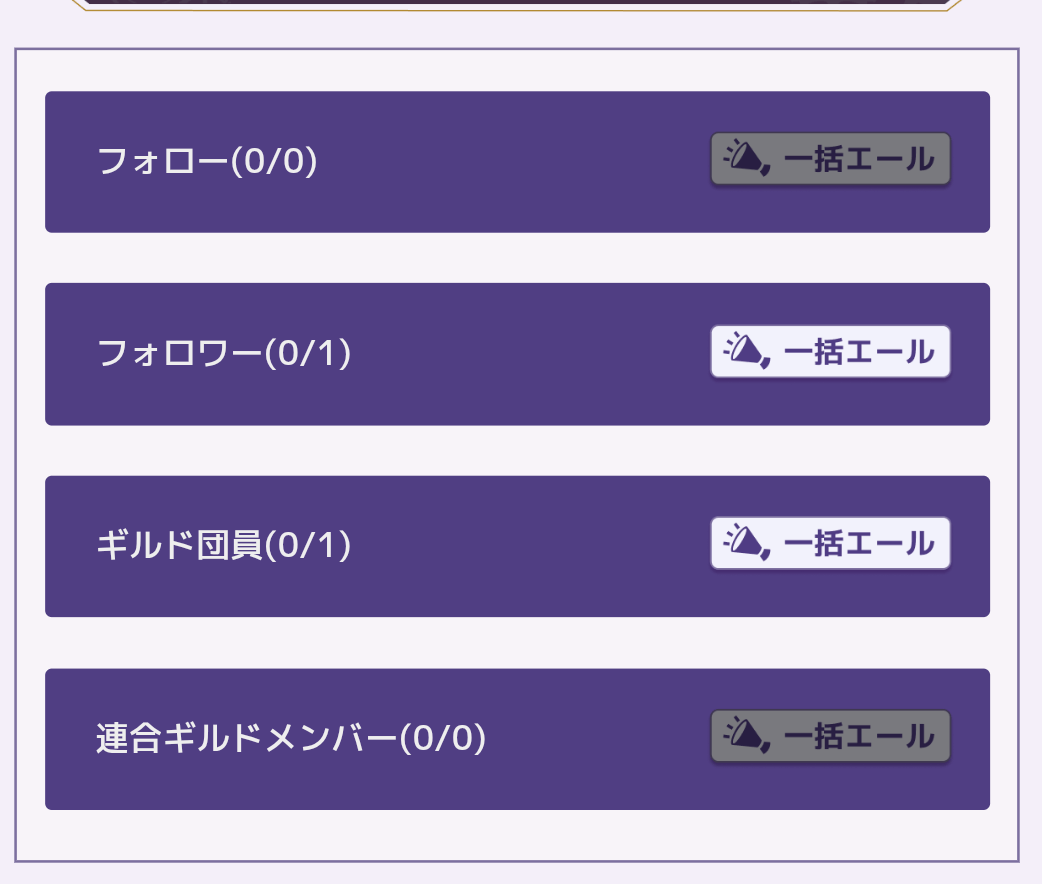Click the megaphone icon beside 連合ギルドメンバー
Image resolution: width=1042 pixels, height=884 pixels.
[744, 735]
